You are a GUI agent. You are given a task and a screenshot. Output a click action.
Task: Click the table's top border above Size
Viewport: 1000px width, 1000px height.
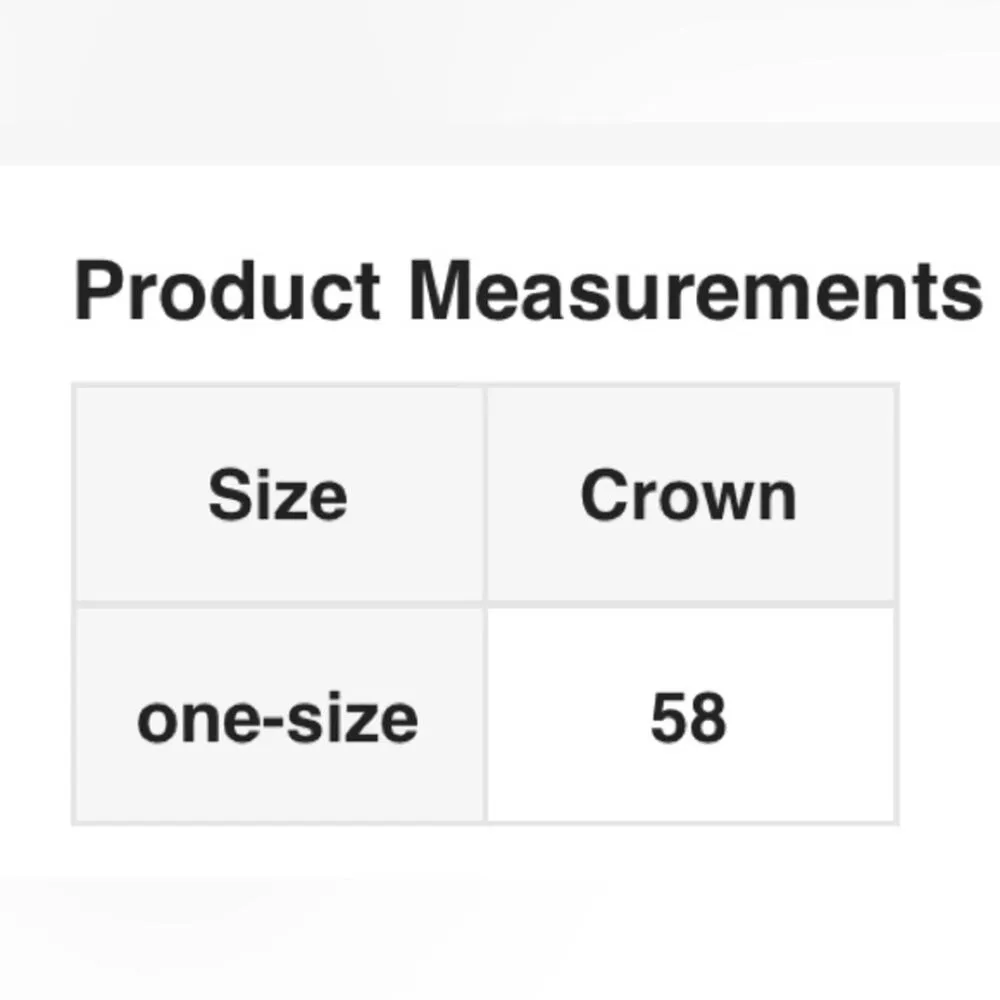(278, 385)
